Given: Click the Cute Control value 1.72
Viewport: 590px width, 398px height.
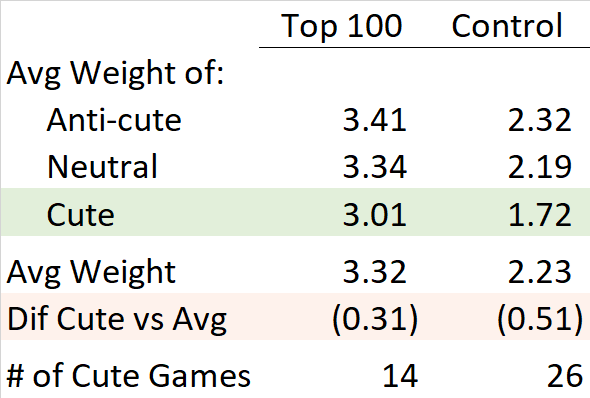Looking at the screenshot, I should pos(540,215).
